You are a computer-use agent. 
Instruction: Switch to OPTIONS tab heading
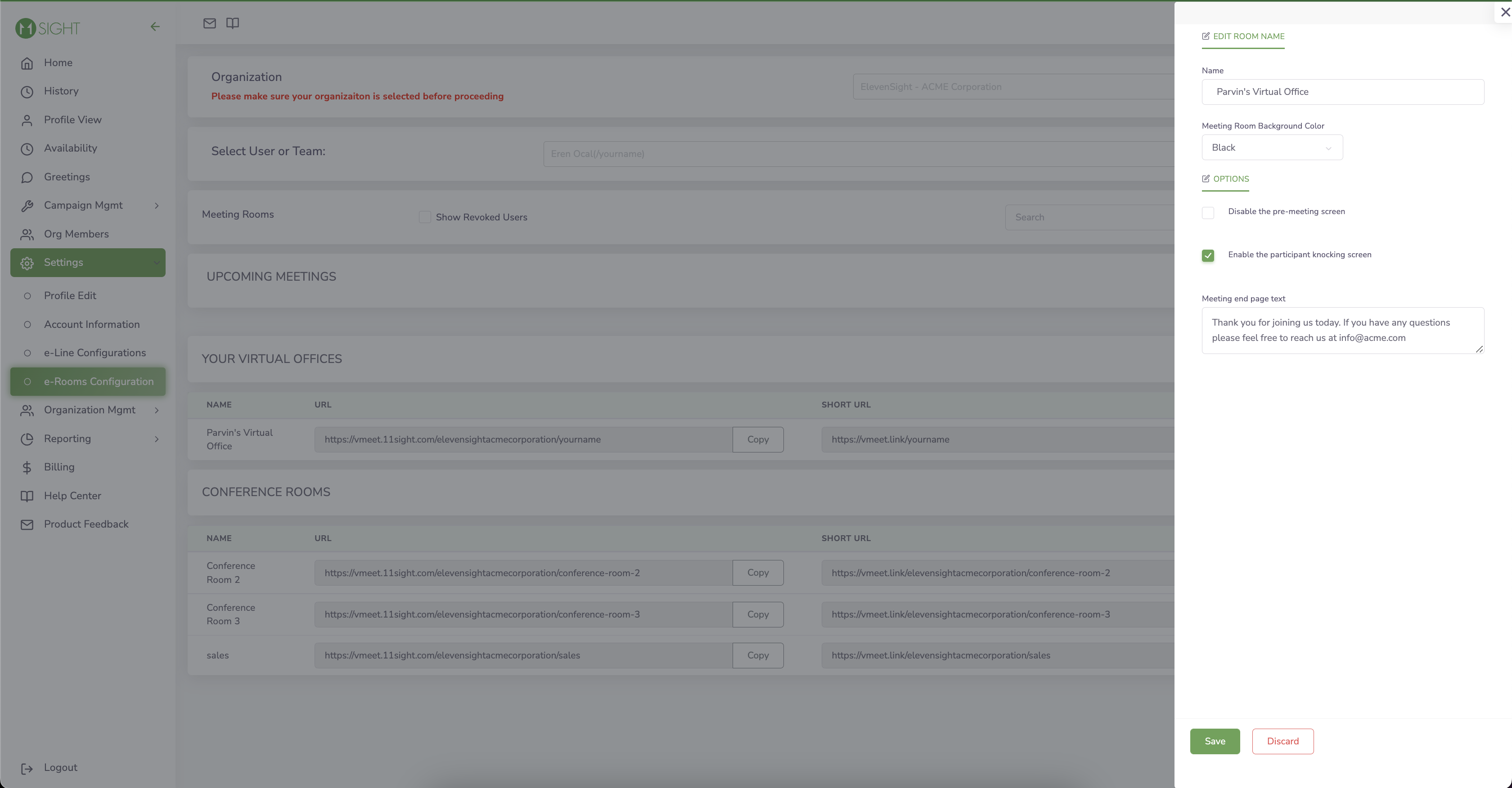(1225, 179)
